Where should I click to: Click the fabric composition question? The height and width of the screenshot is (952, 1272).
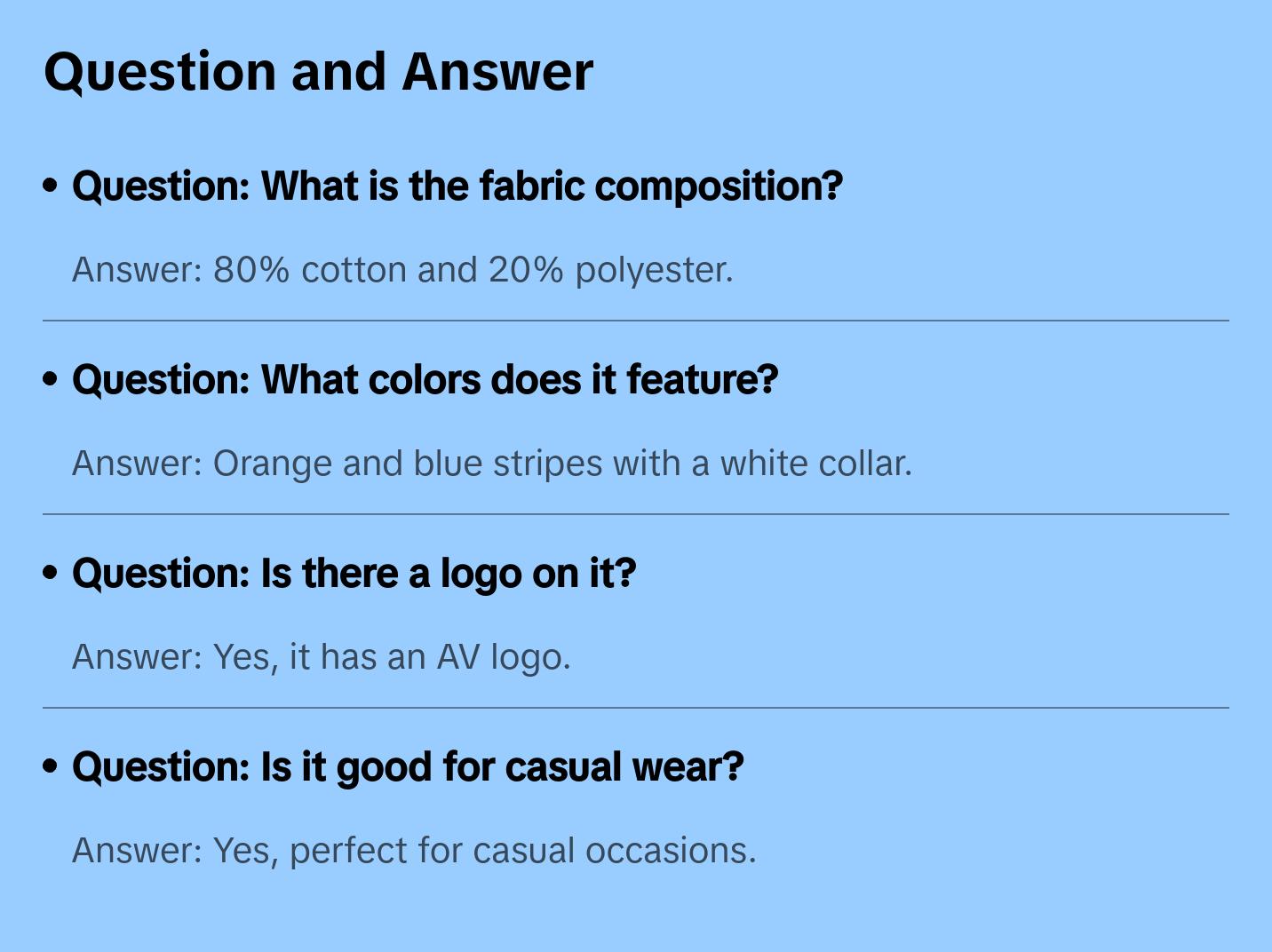457,186
